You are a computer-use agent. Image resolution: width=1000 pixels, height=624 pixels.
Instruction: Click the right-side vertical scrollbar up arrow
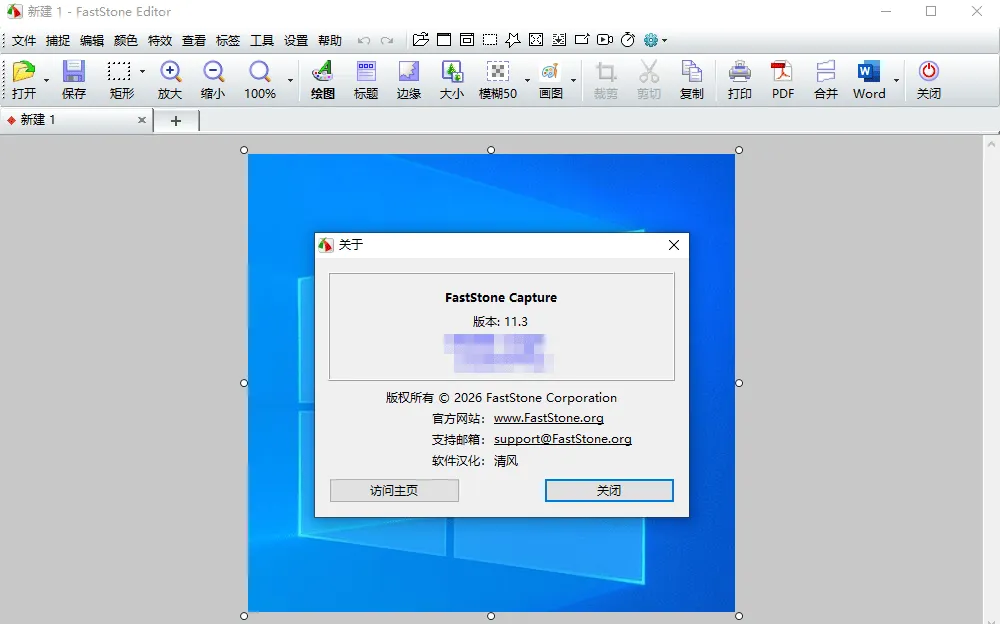(991, 144)
